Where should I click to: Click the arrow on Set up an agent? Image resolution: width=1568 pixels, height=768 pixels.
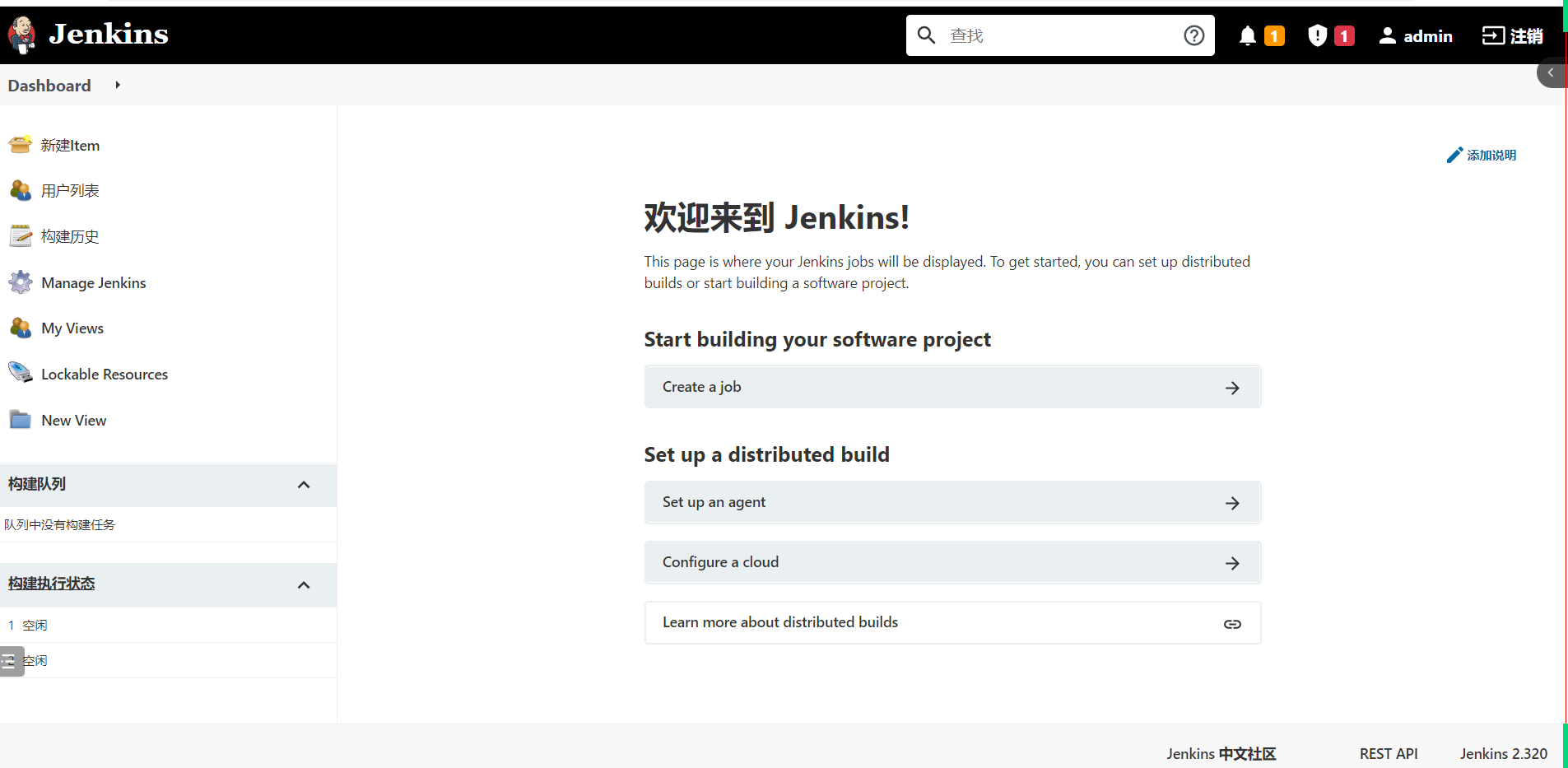coord(1232,503)
